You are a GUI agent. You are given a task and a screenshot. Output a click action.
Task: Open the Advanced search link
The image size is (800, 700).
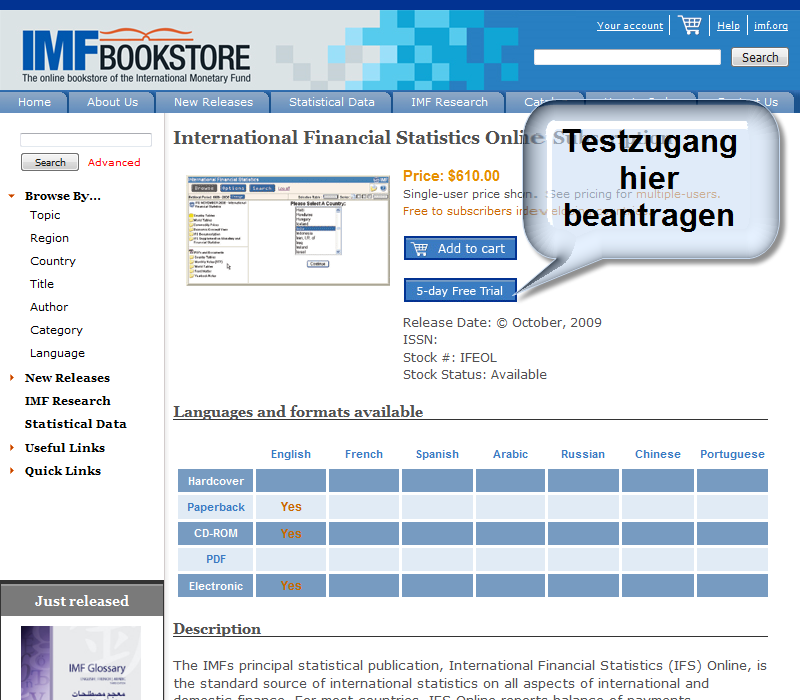point(114,162)
